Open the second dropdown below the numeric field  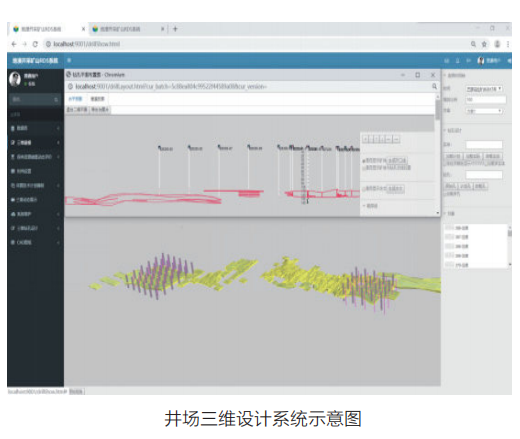pos(484,111)
